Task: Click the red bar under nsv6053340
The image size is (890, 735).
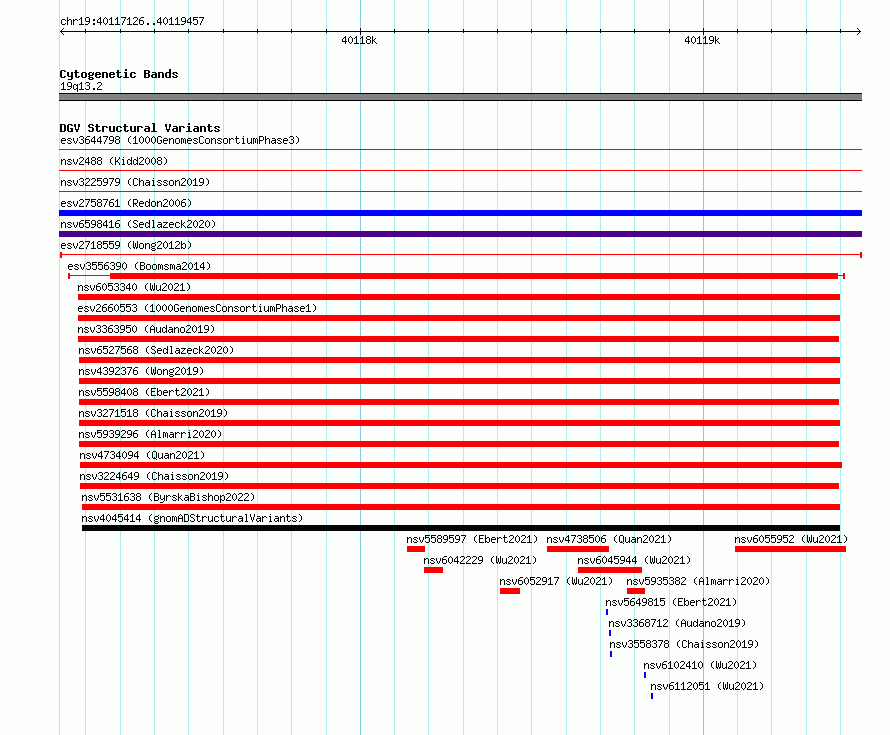Action: (x=459, y=297)
